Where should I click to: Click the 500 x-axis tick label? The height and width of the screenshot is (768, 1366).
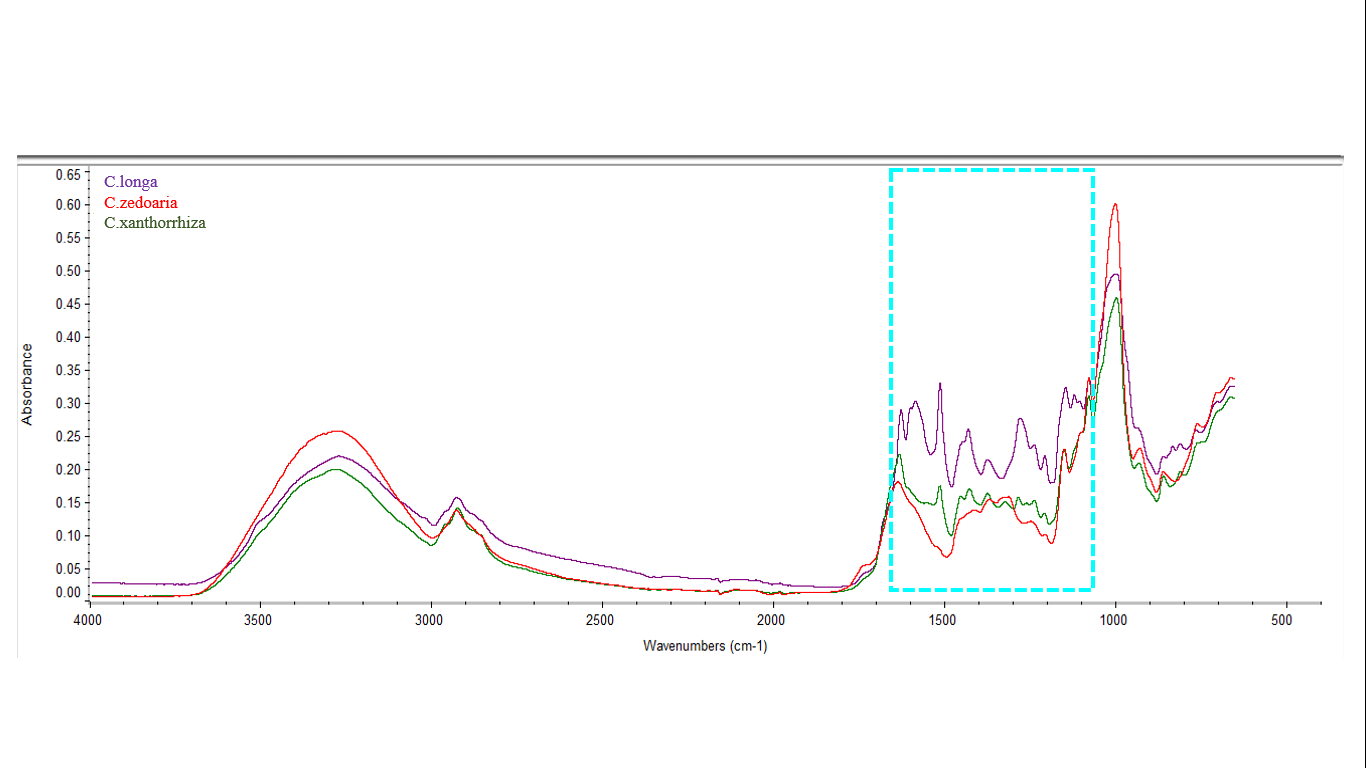[x=1282, y=620]
